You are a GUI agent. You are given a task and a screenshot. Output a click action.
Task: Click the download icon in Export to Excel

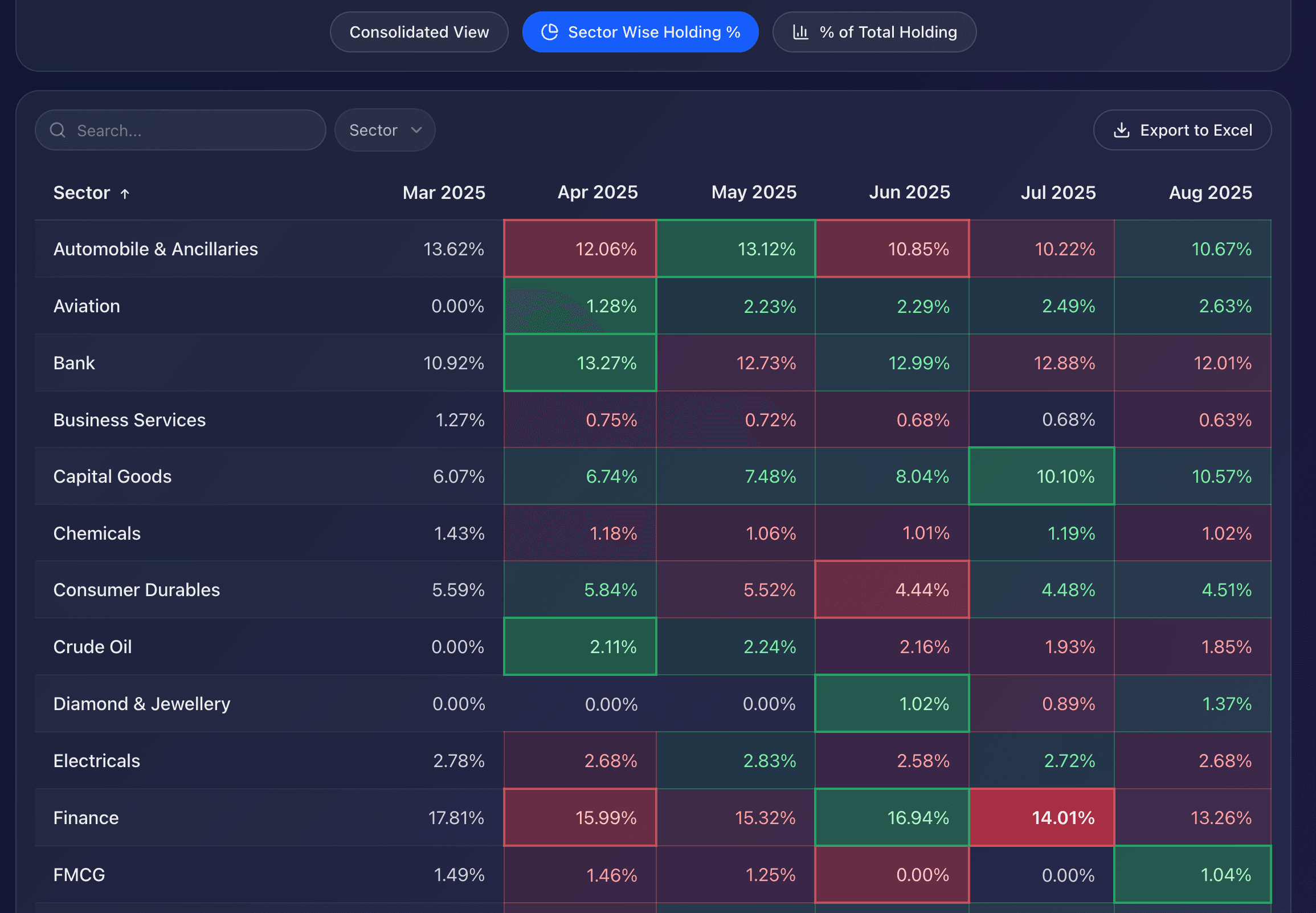click(1122, 131)
